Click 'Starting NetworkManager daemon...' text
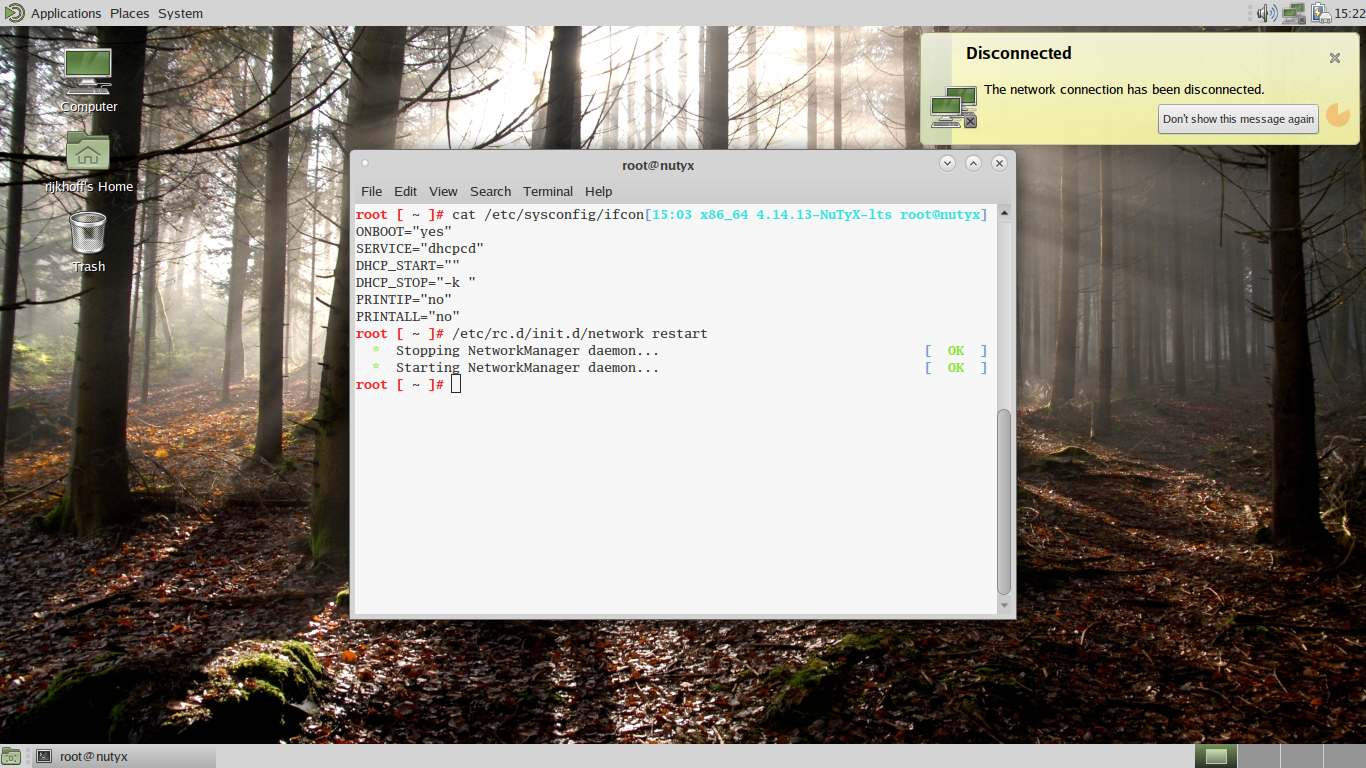The image size is (1366, 768). click(527, 368)
